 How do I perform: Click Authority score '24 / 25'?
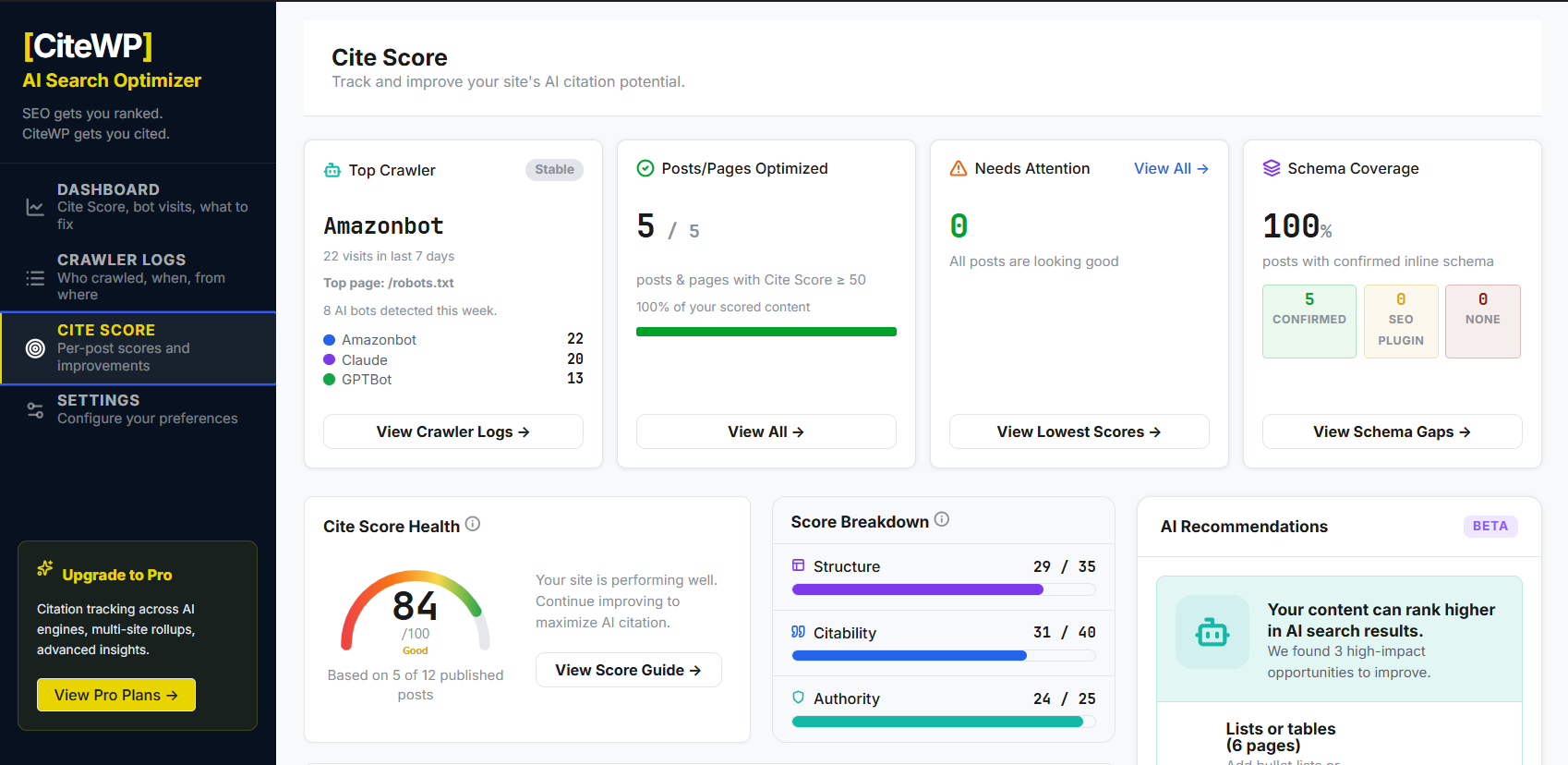tap(1065, 698)
